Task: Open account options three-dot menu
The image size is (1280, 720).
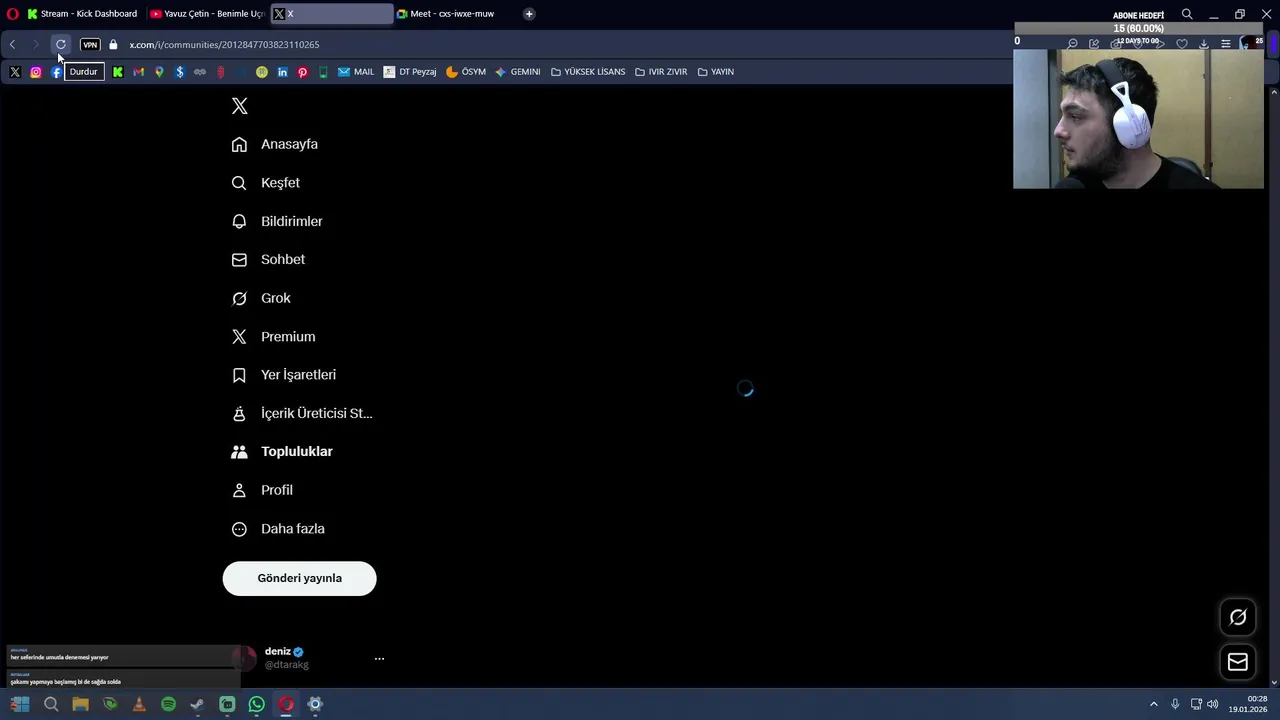Action: [379, 659]
